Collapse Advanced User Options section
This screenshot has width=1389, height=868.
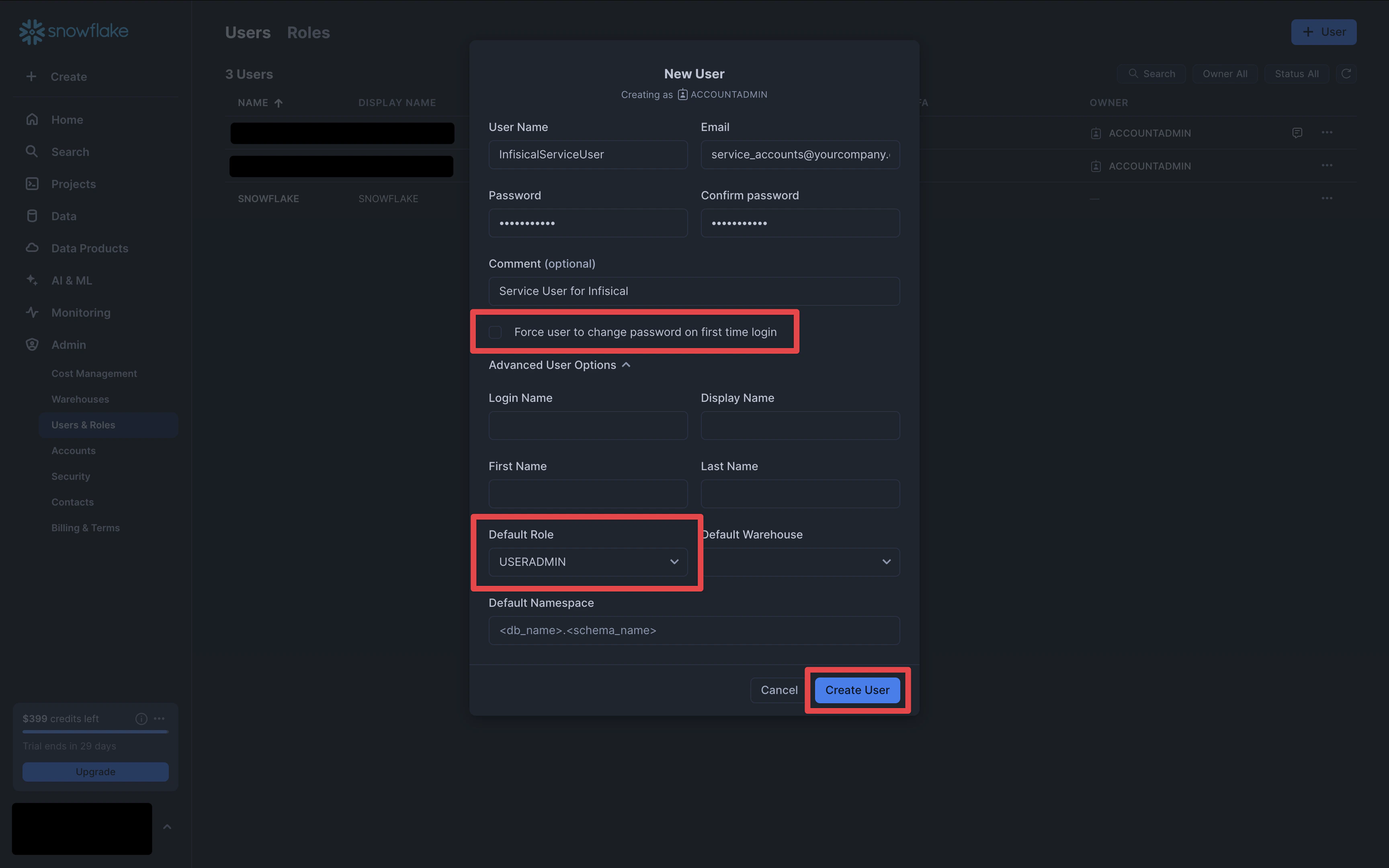tap(559, 365)
